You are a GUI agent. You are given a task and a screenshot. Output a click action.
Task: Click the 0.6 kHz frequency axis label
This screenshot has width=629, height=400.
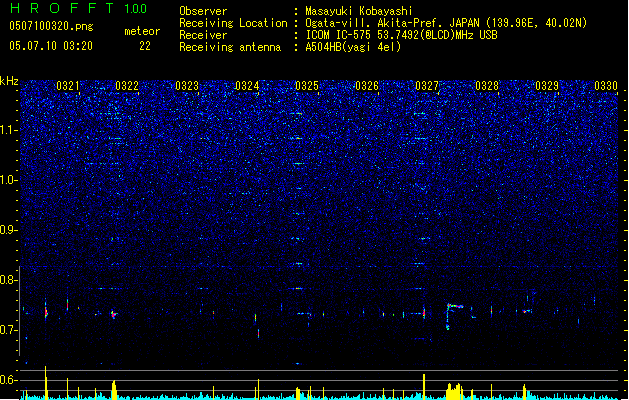pos(8,380)
